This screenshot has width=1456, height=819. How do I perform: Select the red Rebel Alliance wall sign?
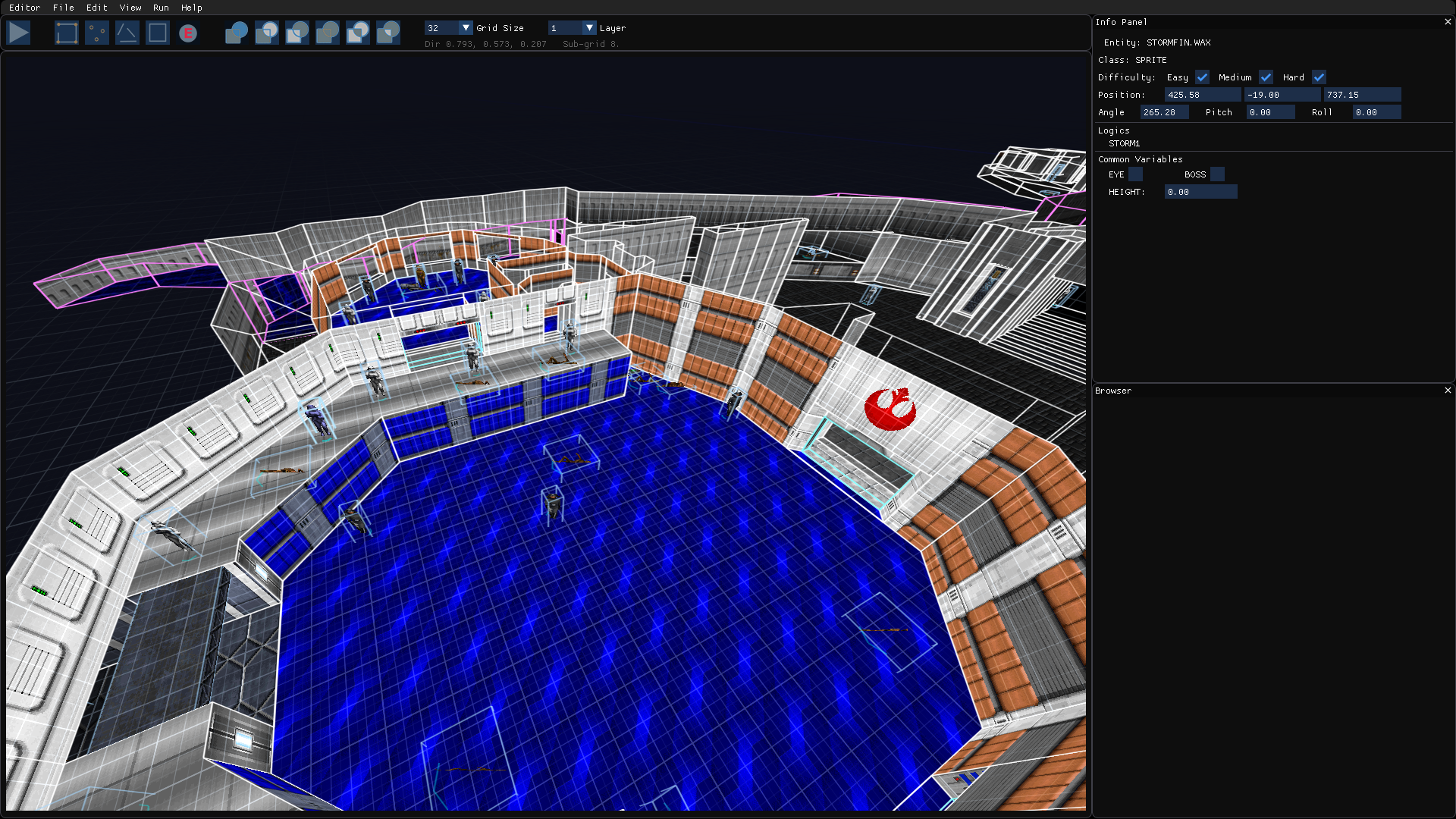pyautogui.click(x=890, y=409)
